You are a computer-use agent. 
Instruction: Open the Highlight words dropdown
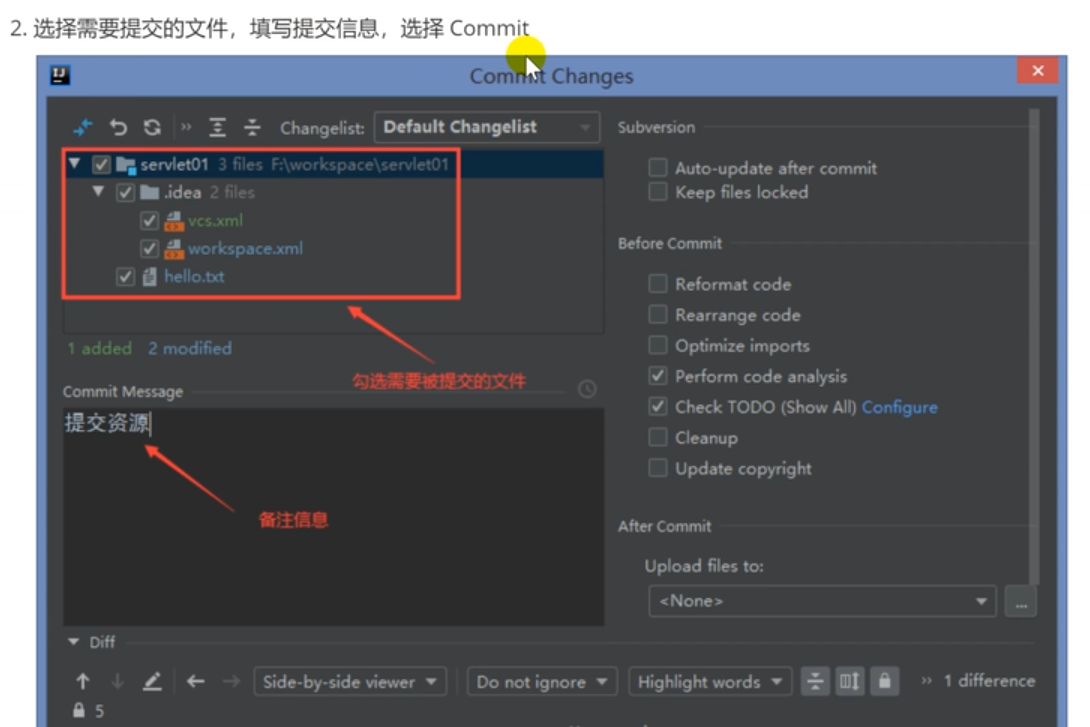(710, 682)
